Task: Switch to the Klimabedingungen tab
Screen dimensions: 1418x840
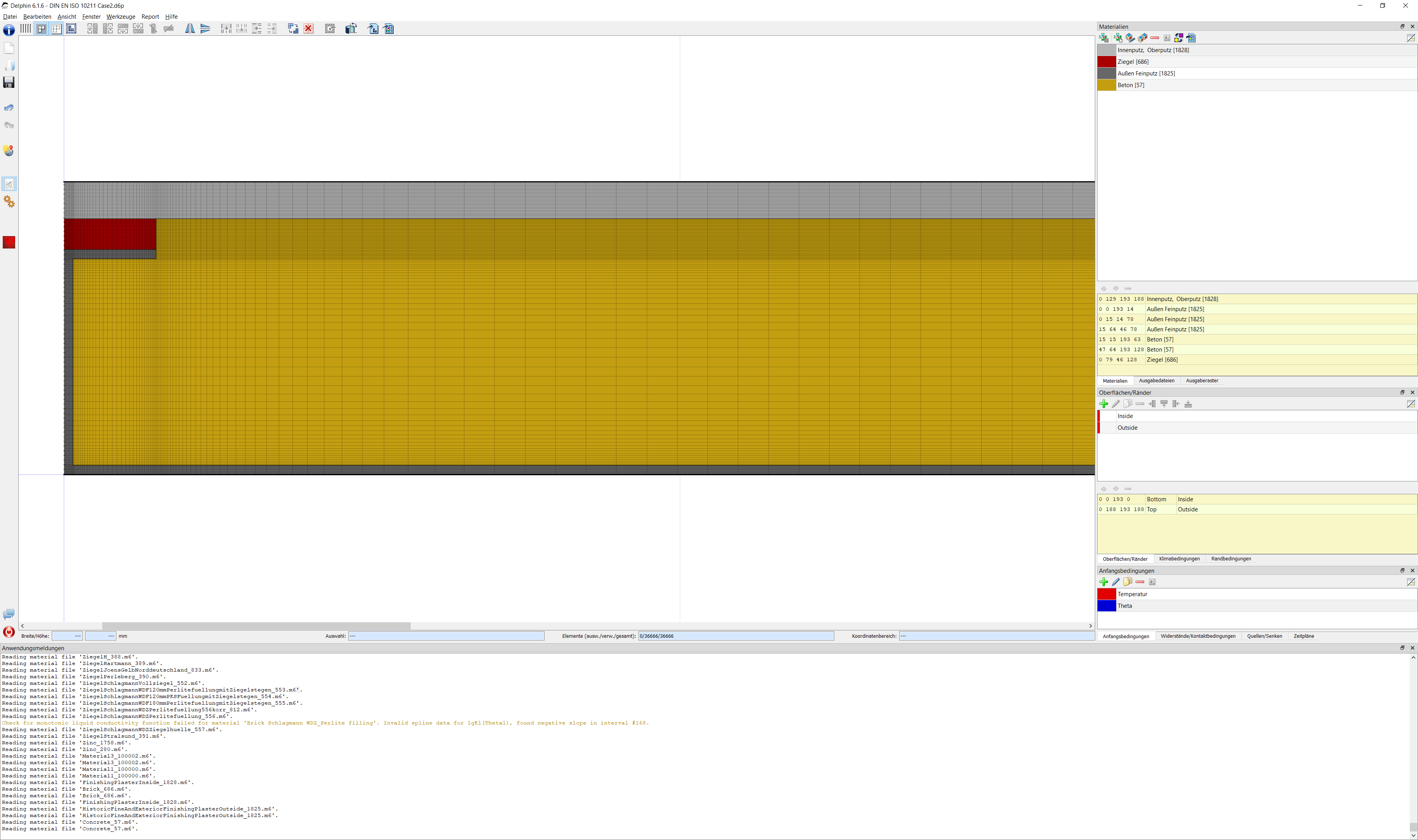Action: (x=1179, y=559)
